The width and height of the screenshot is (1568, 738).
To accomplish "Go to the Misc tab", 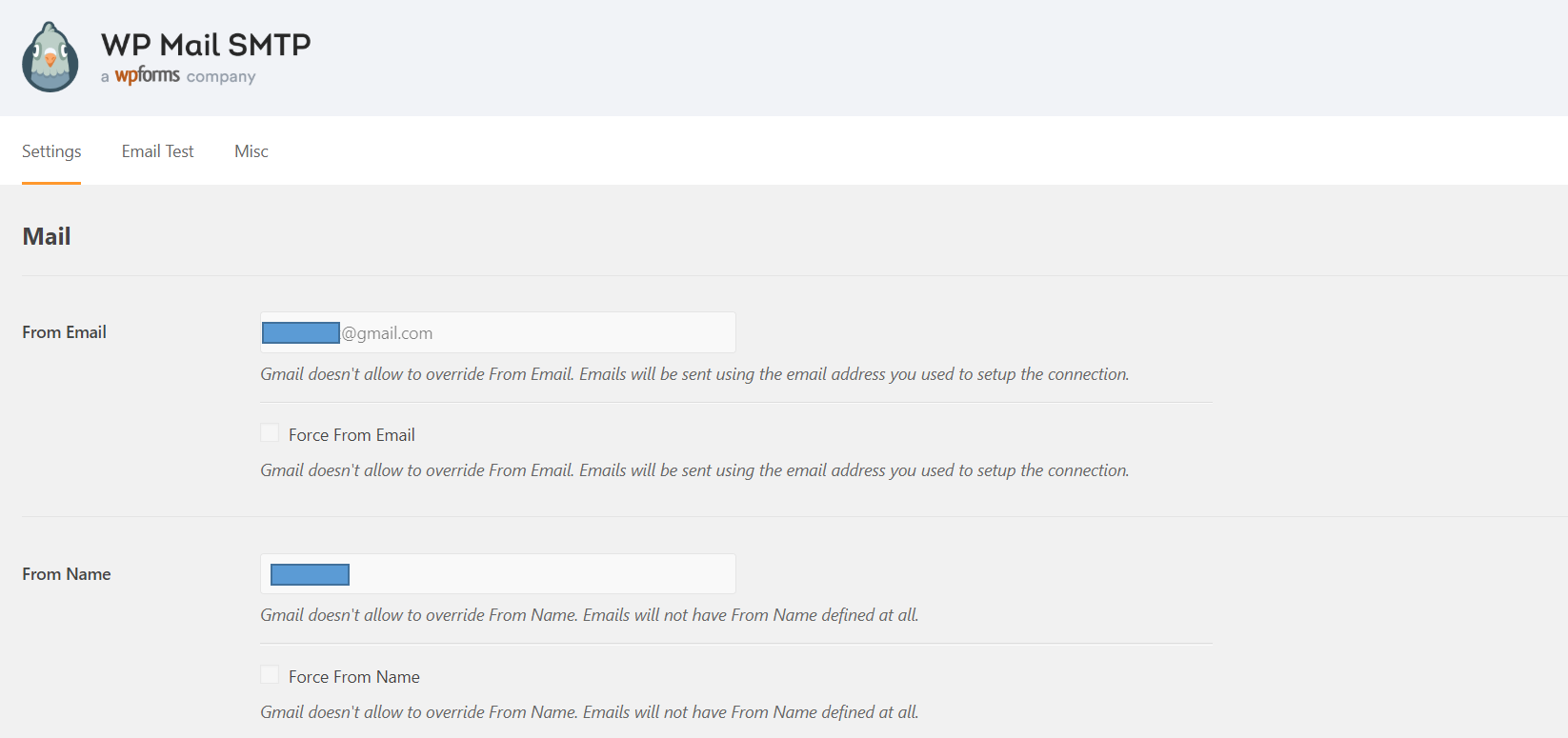I will [x=251, y=151].
